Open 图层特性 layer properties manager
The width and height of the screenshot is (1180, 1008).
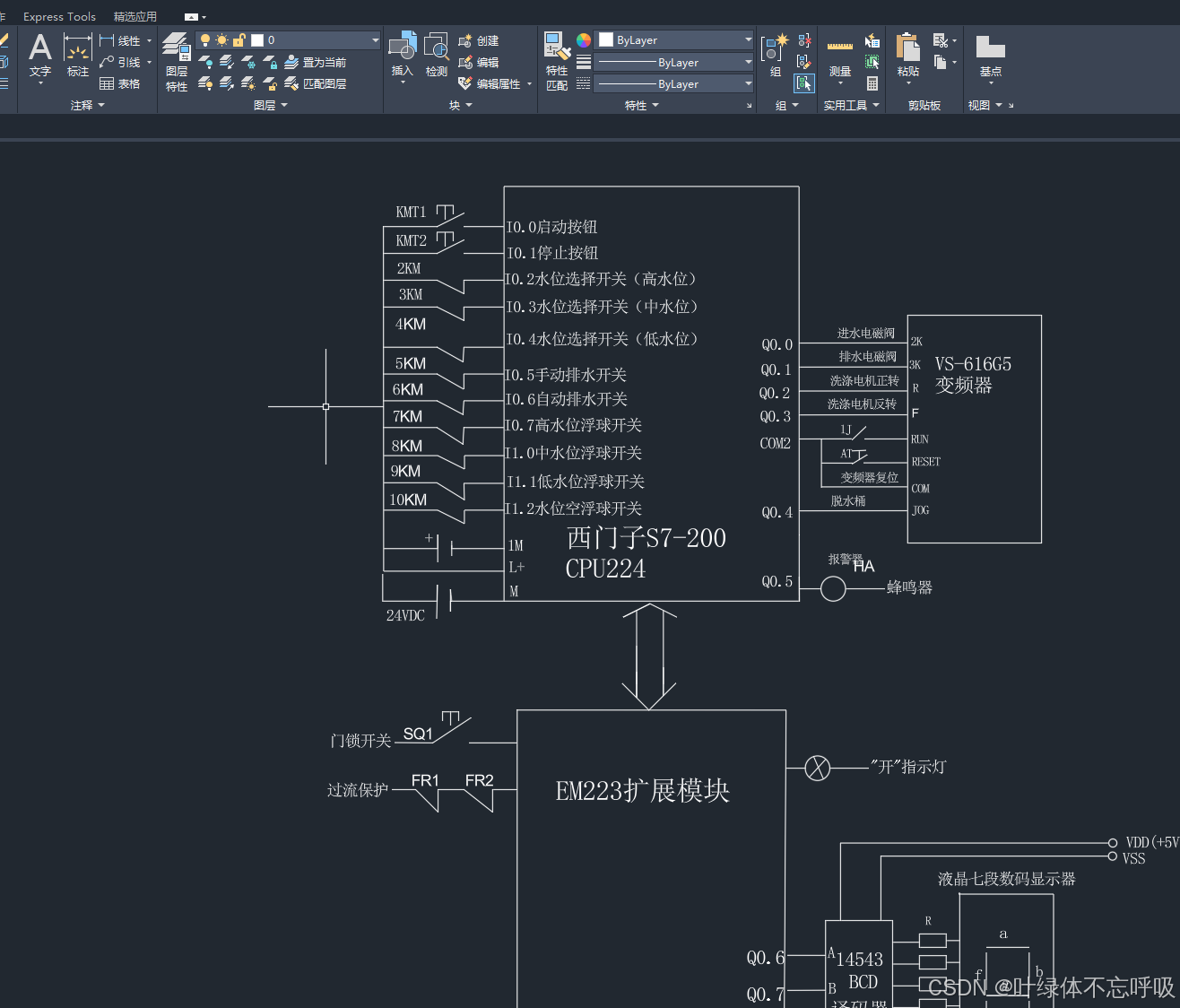pos(177,61)
